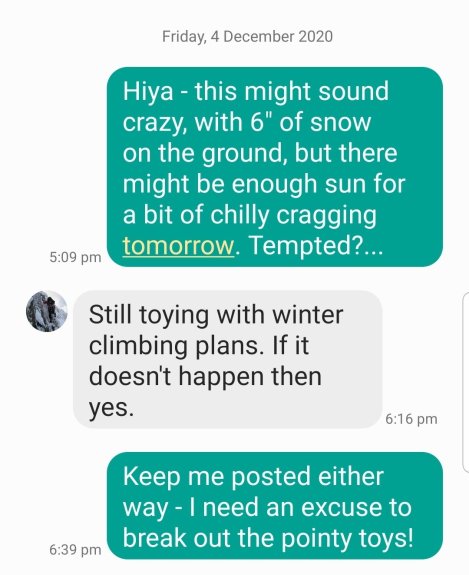
Task: Select the "Still toying with winter climbing" reply bubble
Action: [228, 359]
